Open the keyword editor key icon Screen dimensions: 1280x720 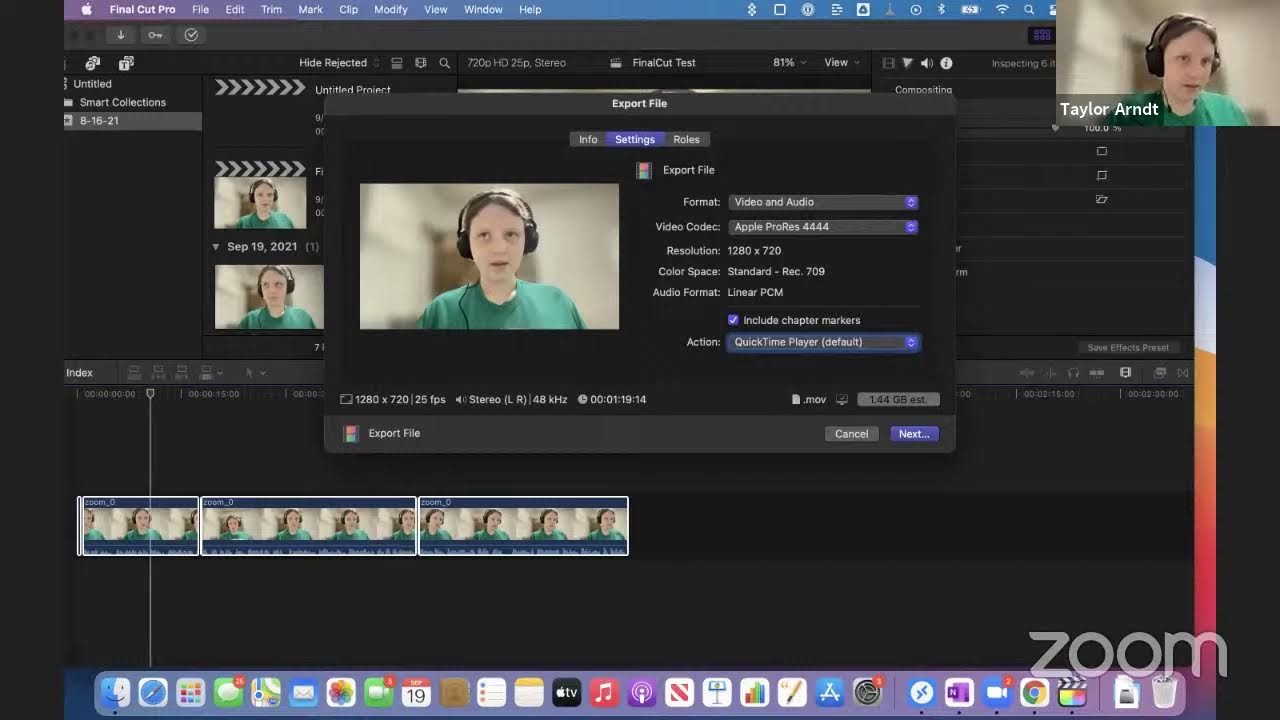click(155, 35)
